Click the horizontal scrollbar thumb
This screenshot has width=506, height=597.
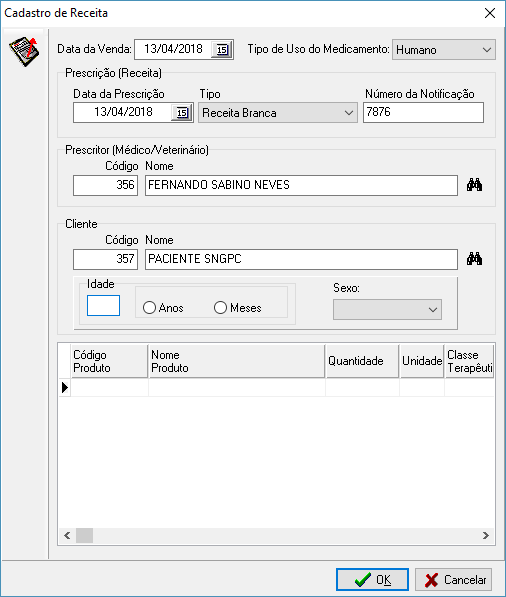[x=85, y=536]
